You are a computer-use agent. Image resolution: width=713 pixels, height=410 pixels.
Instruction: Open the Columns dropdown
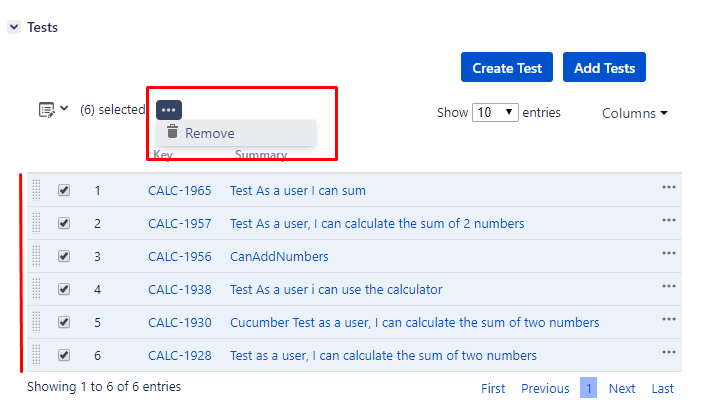coord(635,113)
